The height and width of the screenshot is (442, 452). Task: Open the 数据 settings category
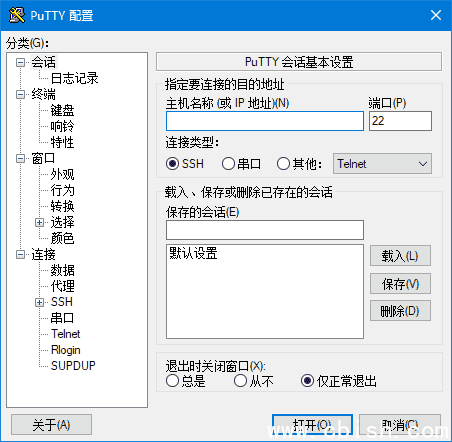coord(62,270)
